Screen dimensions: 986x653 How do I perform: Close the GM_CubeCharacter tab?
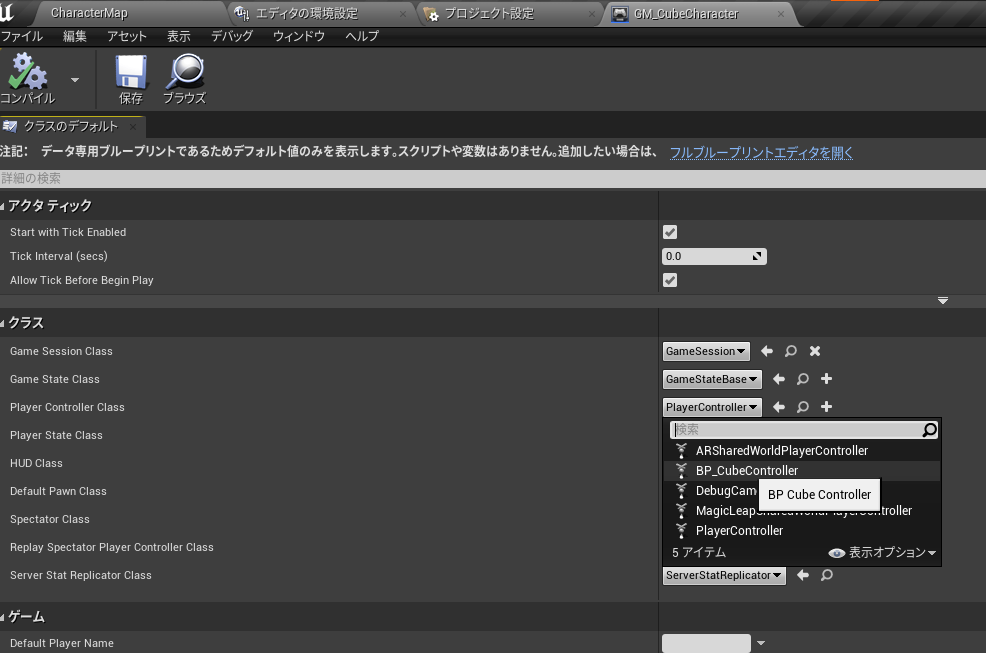(x=780, y=14)
